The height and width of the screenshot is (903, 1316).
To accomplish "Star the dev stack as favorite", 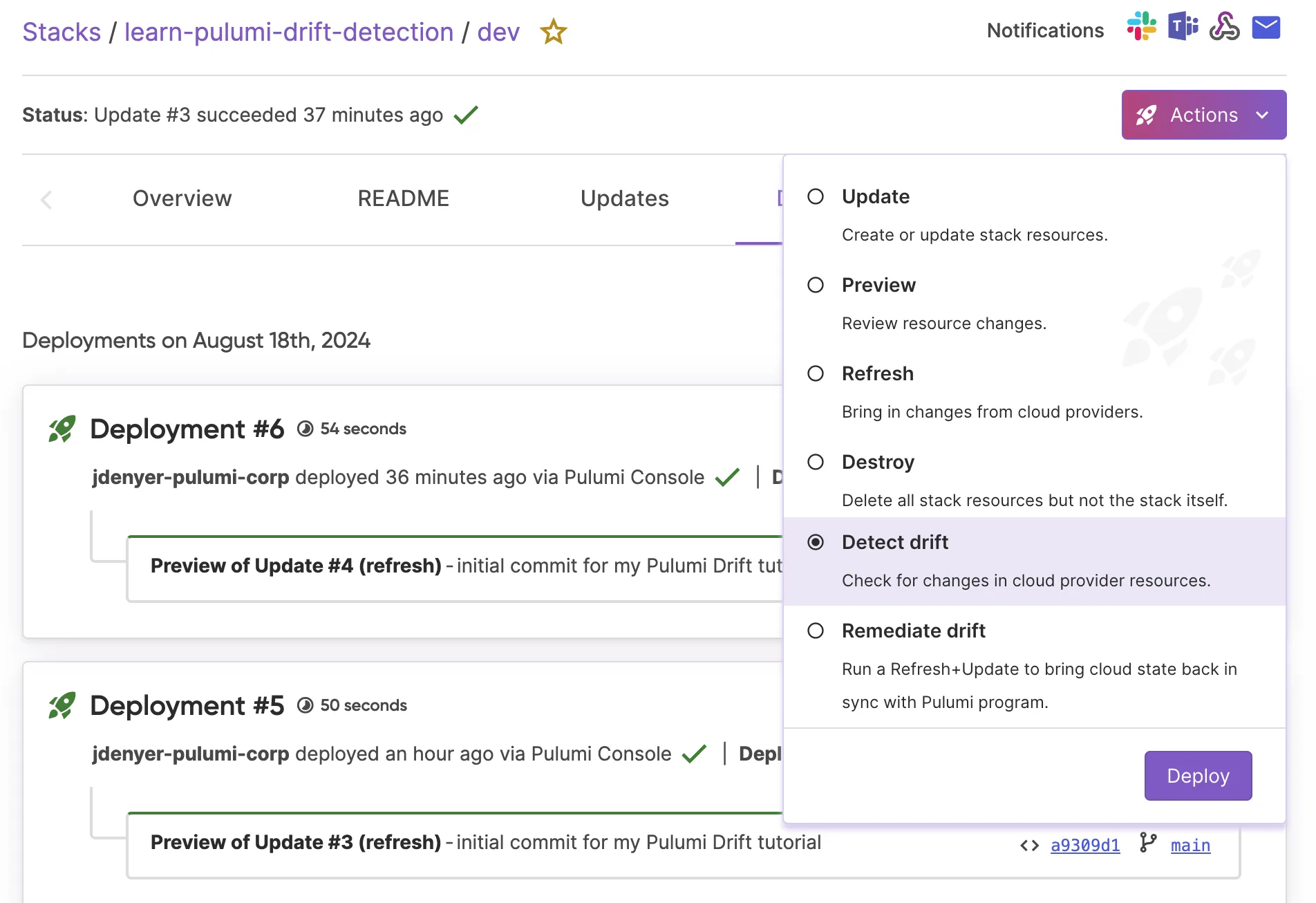I will point(553,32).
